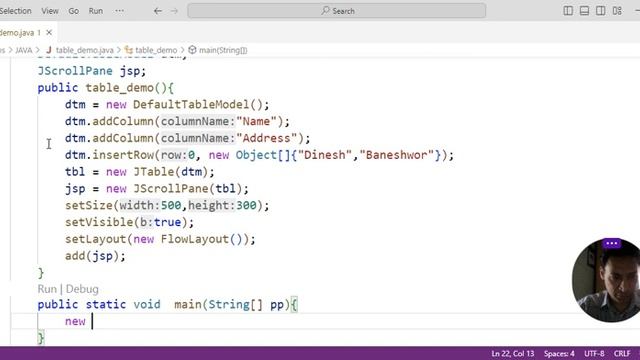Show more menus via ellipsis
Viewport: 640px width, 360px height.
pyautogui.click(x=120, y=11)
